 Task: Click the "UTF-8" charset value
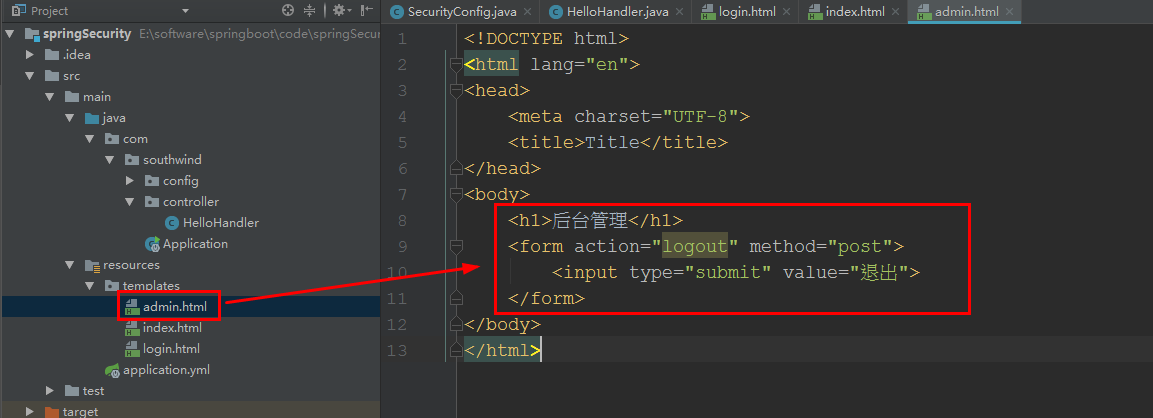point(700,116)
